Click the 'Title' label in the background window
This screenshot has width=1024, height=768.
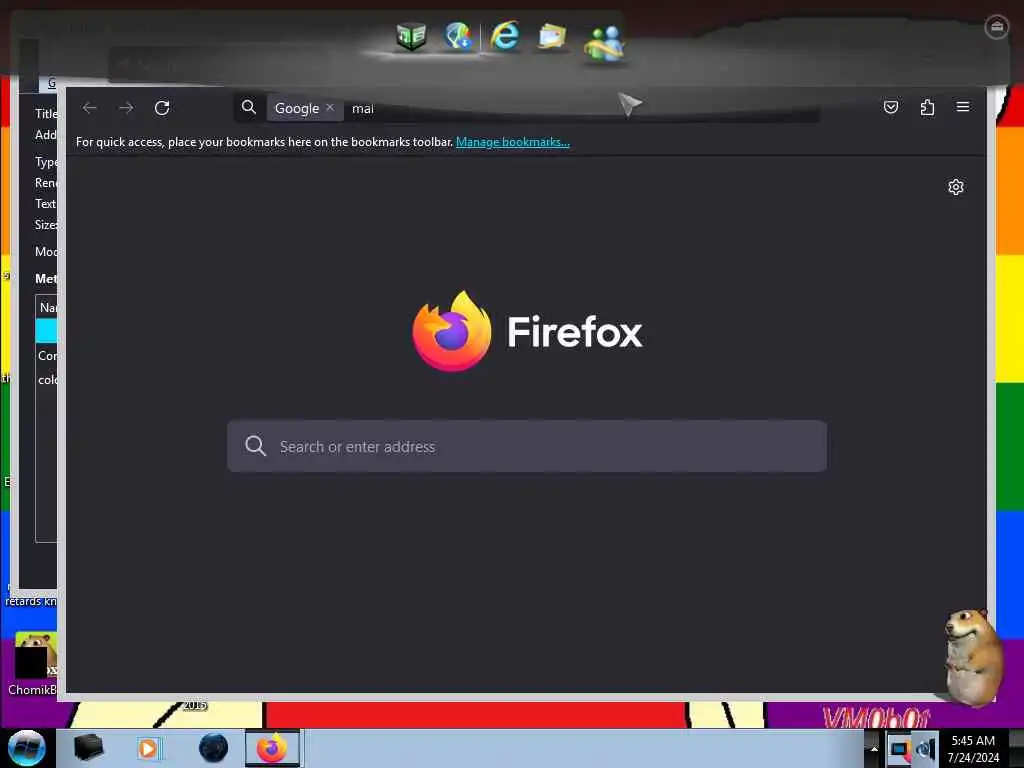point(46,114)
